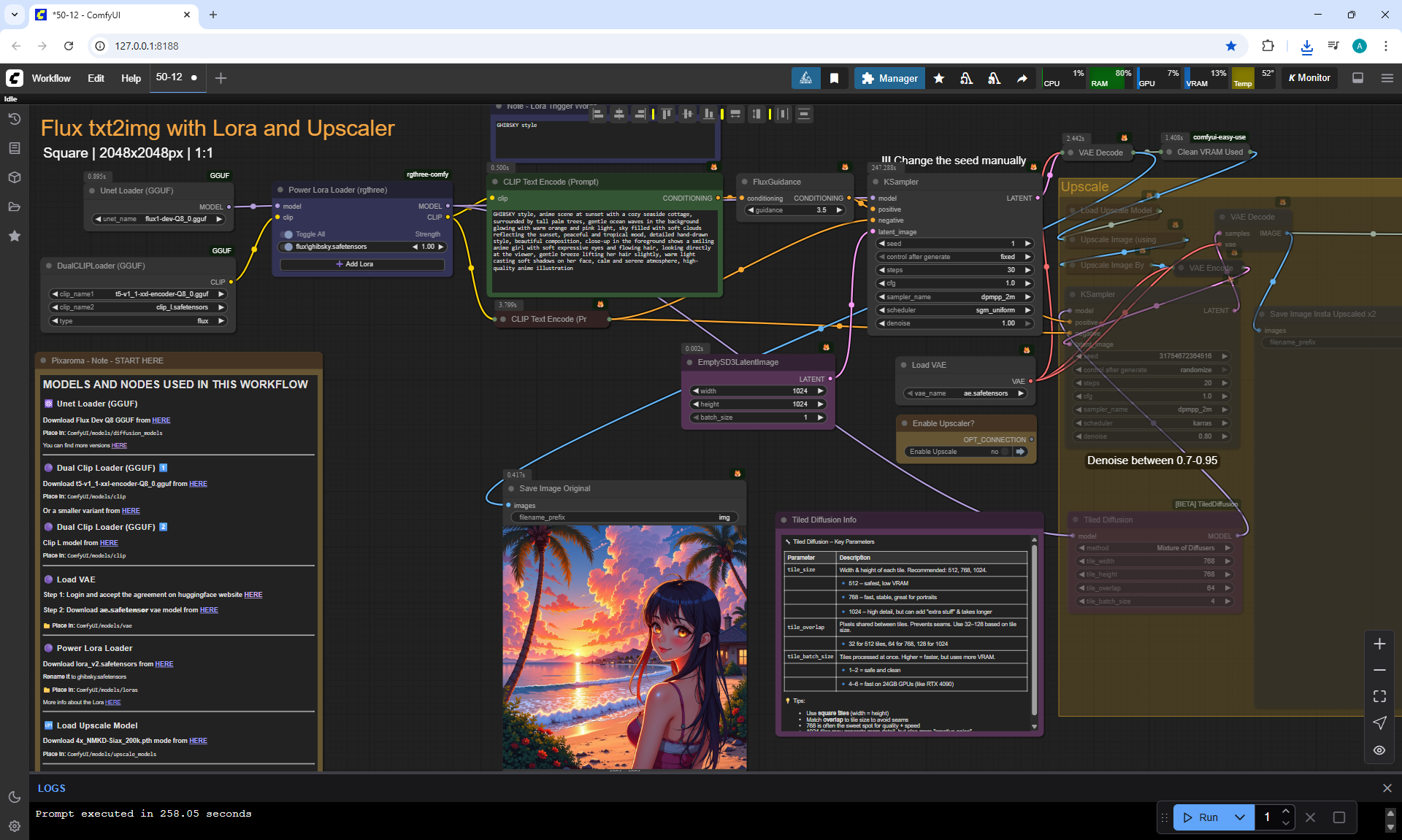
Task: Toggle dark theme moon icon
Action: [15, 797]
